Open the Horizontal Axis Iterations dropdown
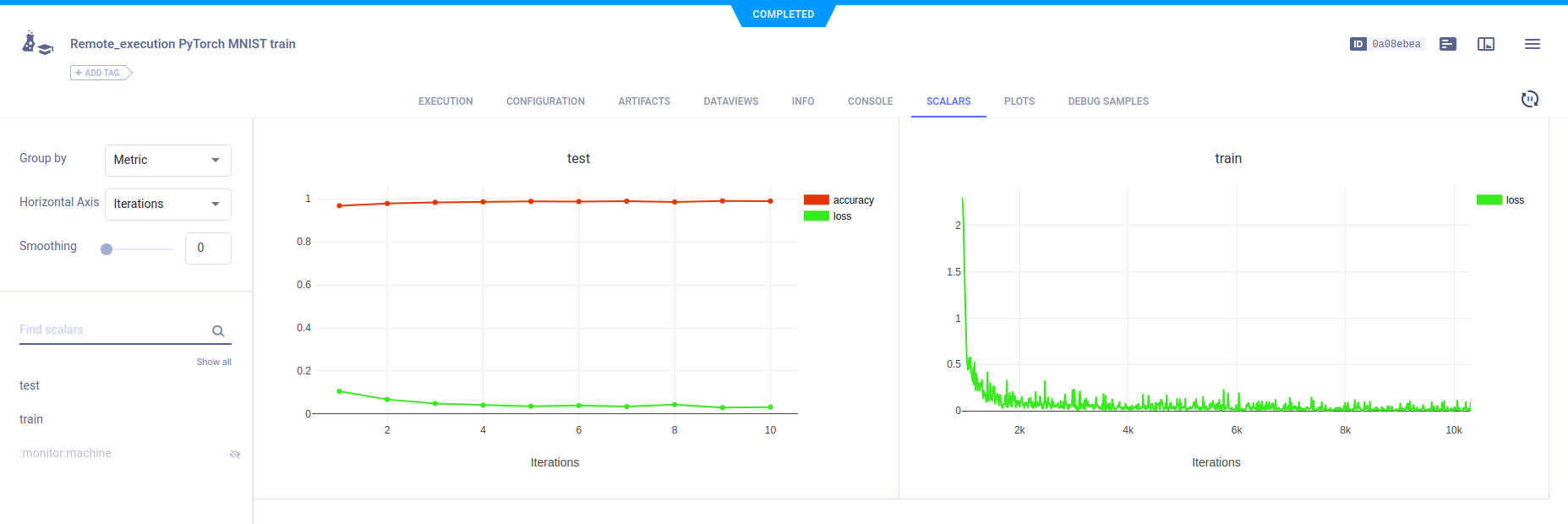 click(167, 204)
